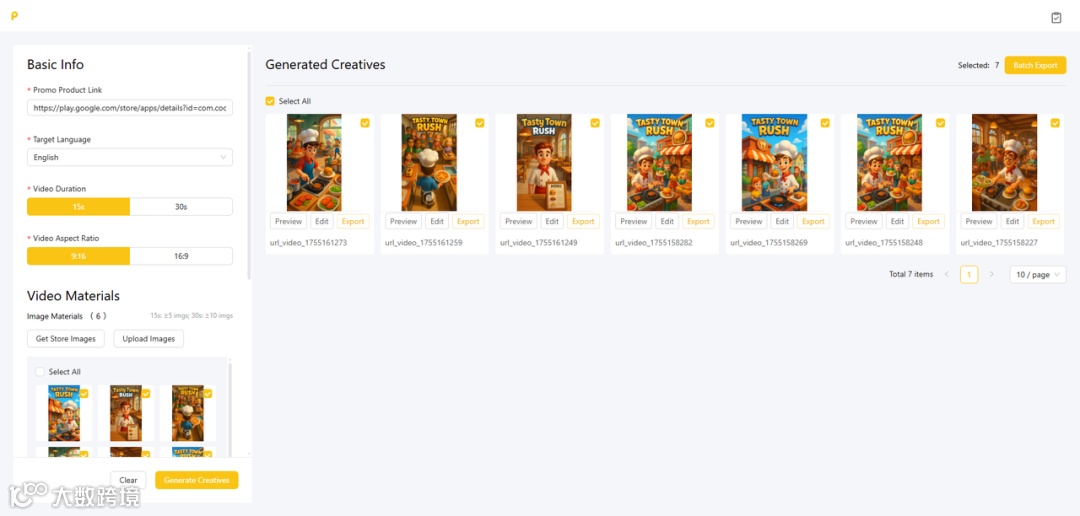Uncheck the url_video_1755158248 creative checkbox
1080x516 pixels.
(x=939, y=123)
